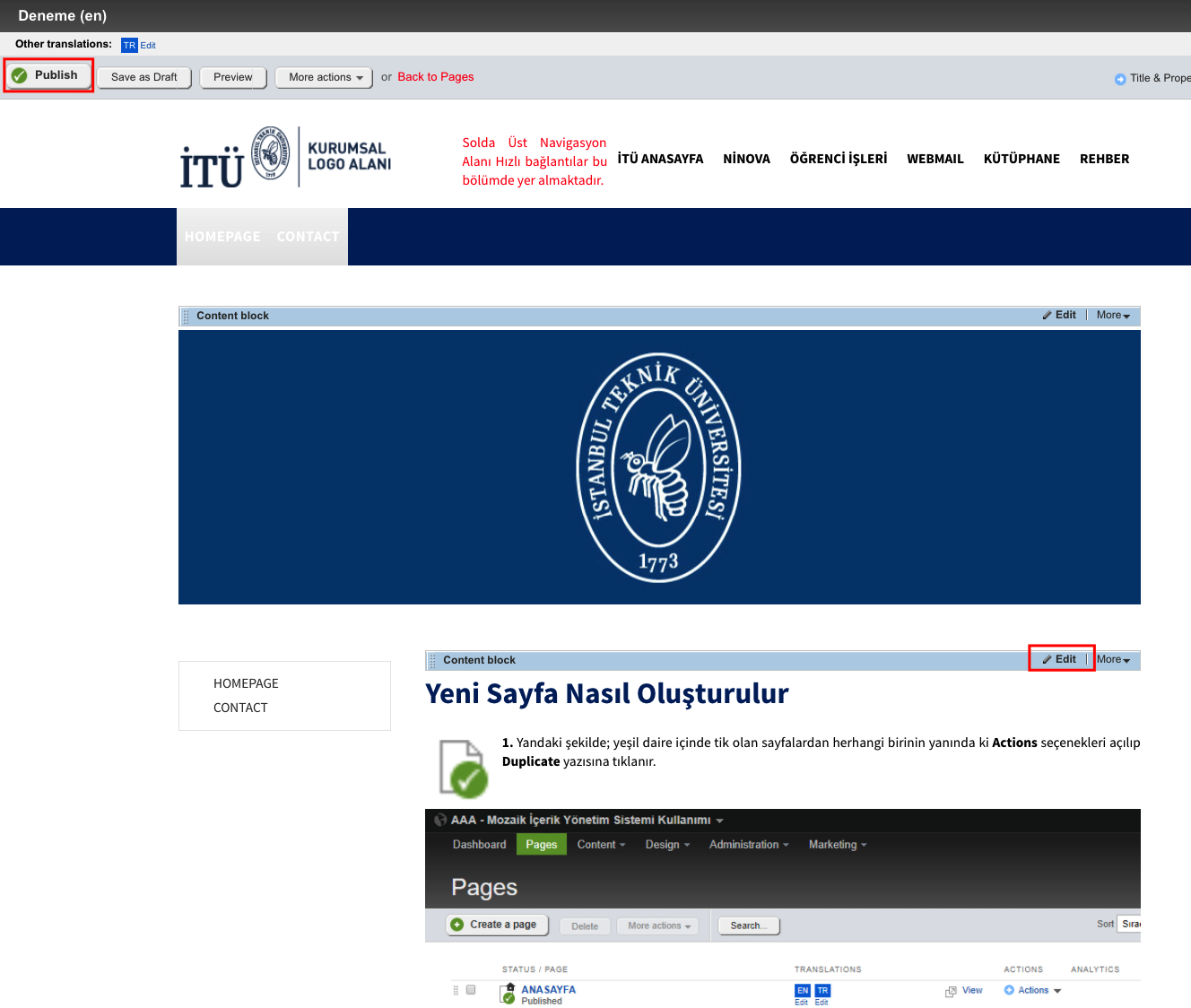
Task: Select the green Pages menu item
Action: [x=542, y=845]
